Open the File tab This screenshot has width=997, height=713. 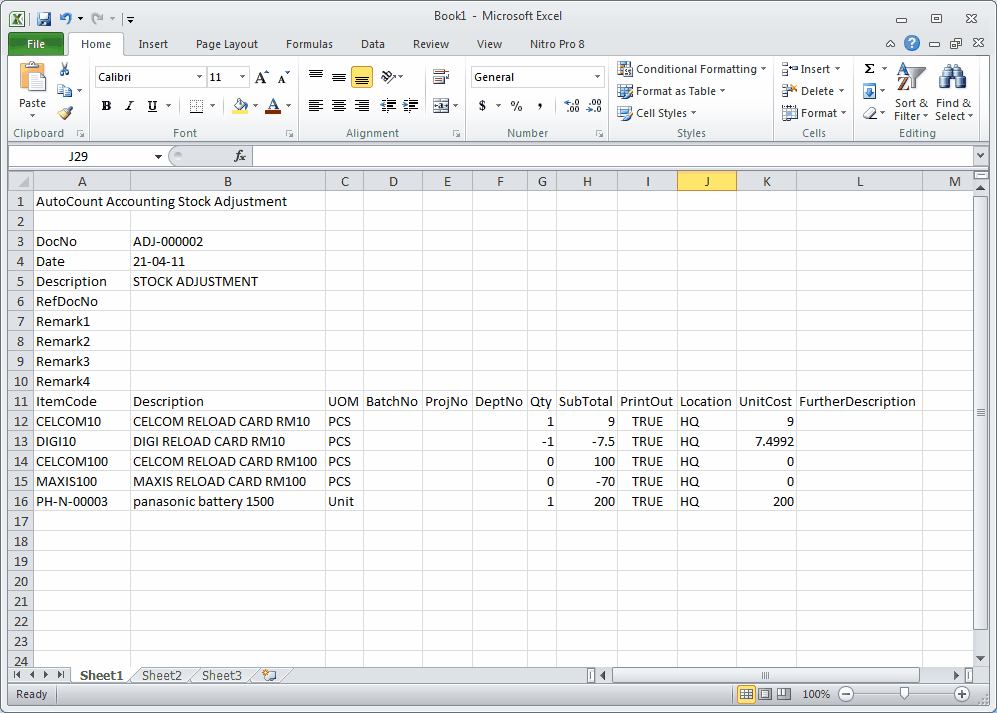(x=36, y=44)
